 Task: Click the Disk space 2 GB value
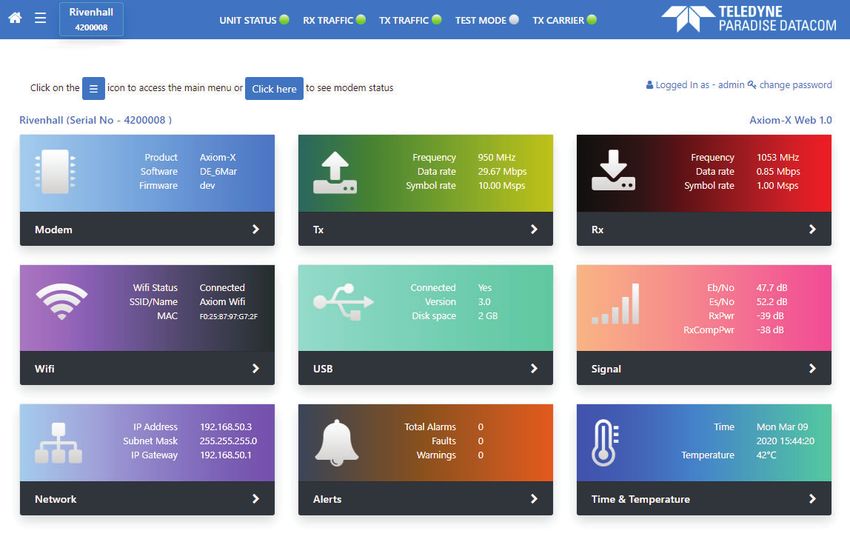487,316
